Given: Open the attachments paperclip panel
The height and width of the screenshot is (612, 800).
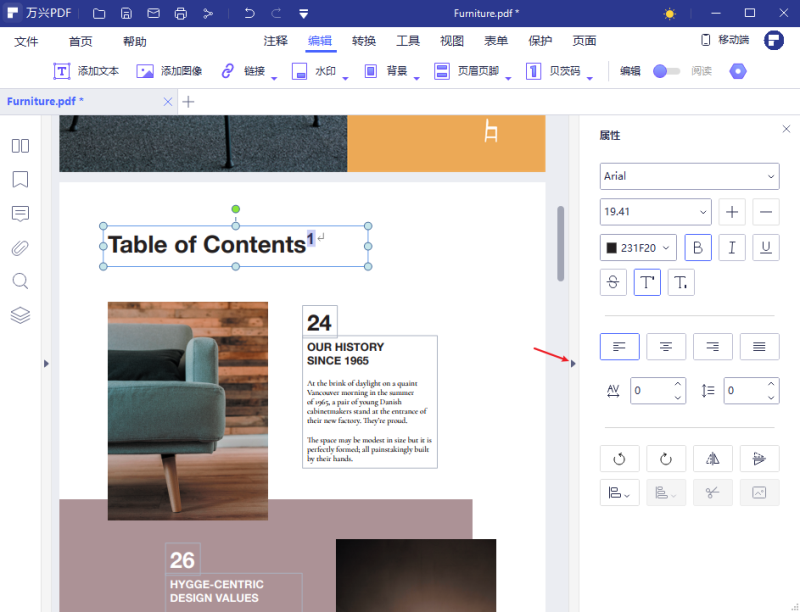Looking at the screenshot, I should pyautogui.click(x=20, y=248).
